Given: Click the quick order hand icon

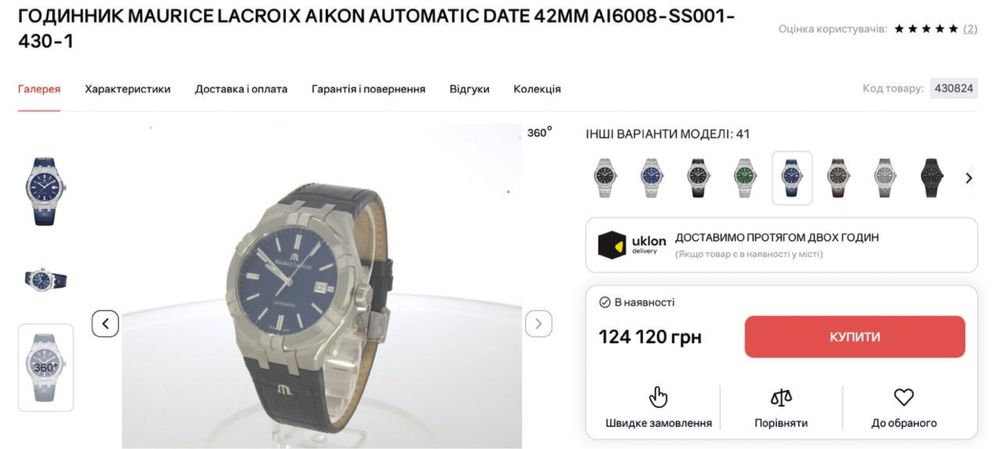Looking at the screenshot, I should [x=658, y=397].
